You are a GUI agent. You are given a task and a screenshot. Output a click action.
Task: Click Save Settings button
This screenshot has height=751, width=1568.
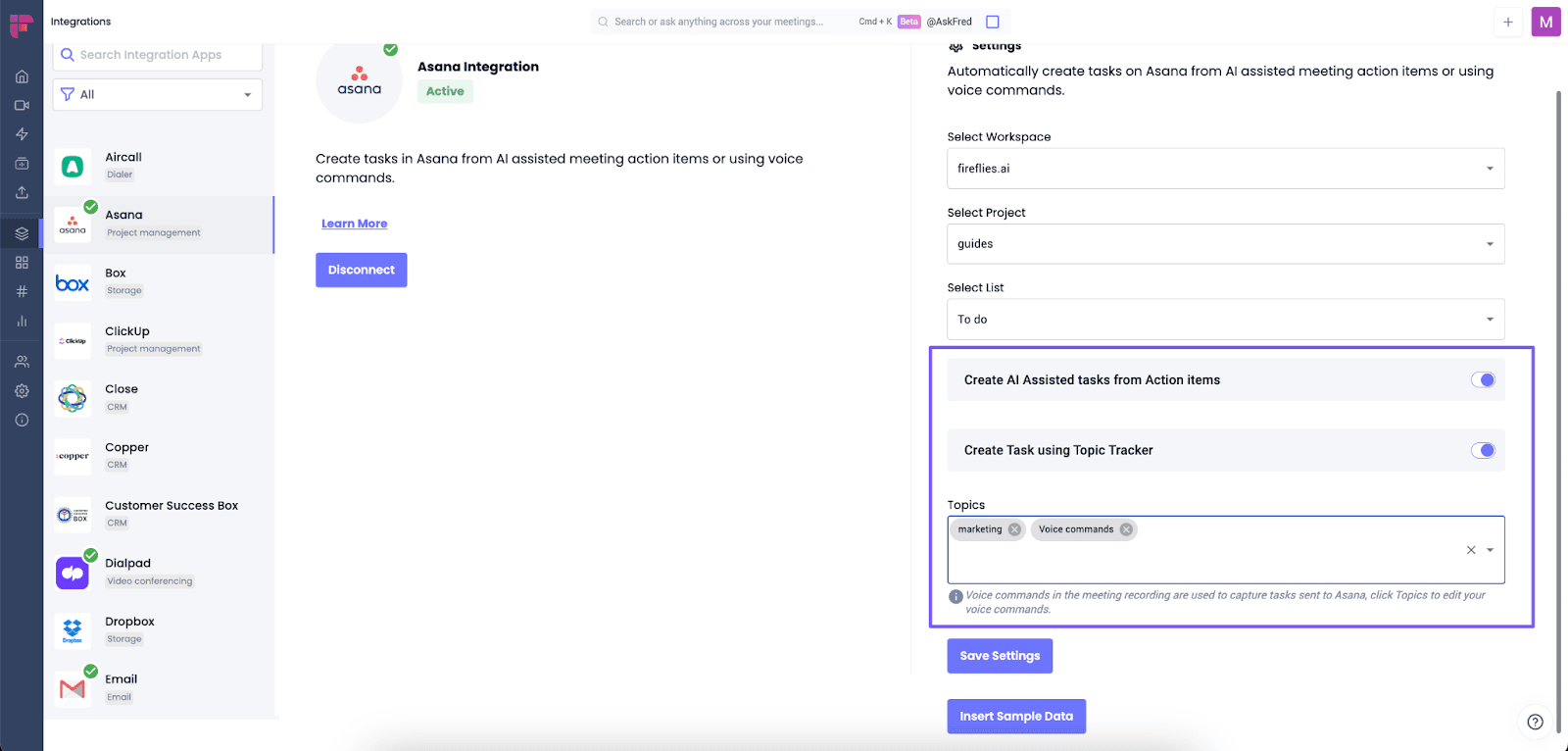pyautogui.click(x=1000, y=656)
